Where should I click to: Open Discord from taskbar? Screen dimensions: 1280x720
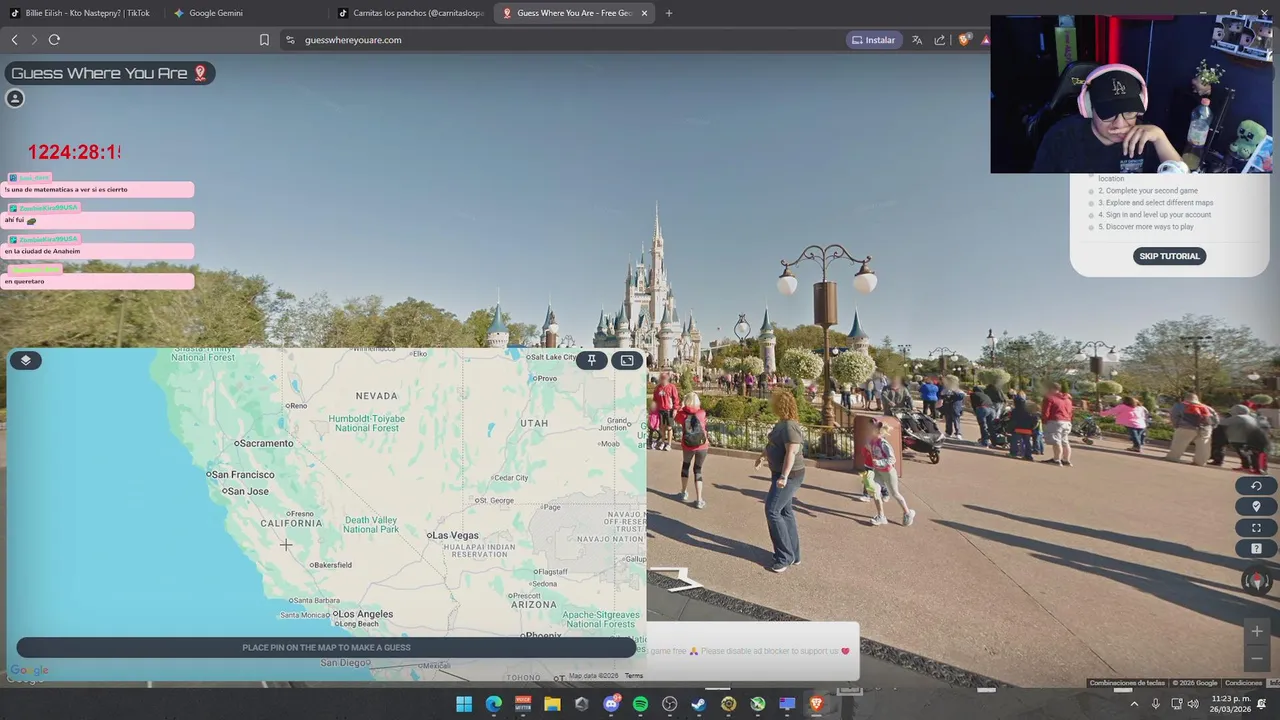pyautogui.click(x=611, y=704)
